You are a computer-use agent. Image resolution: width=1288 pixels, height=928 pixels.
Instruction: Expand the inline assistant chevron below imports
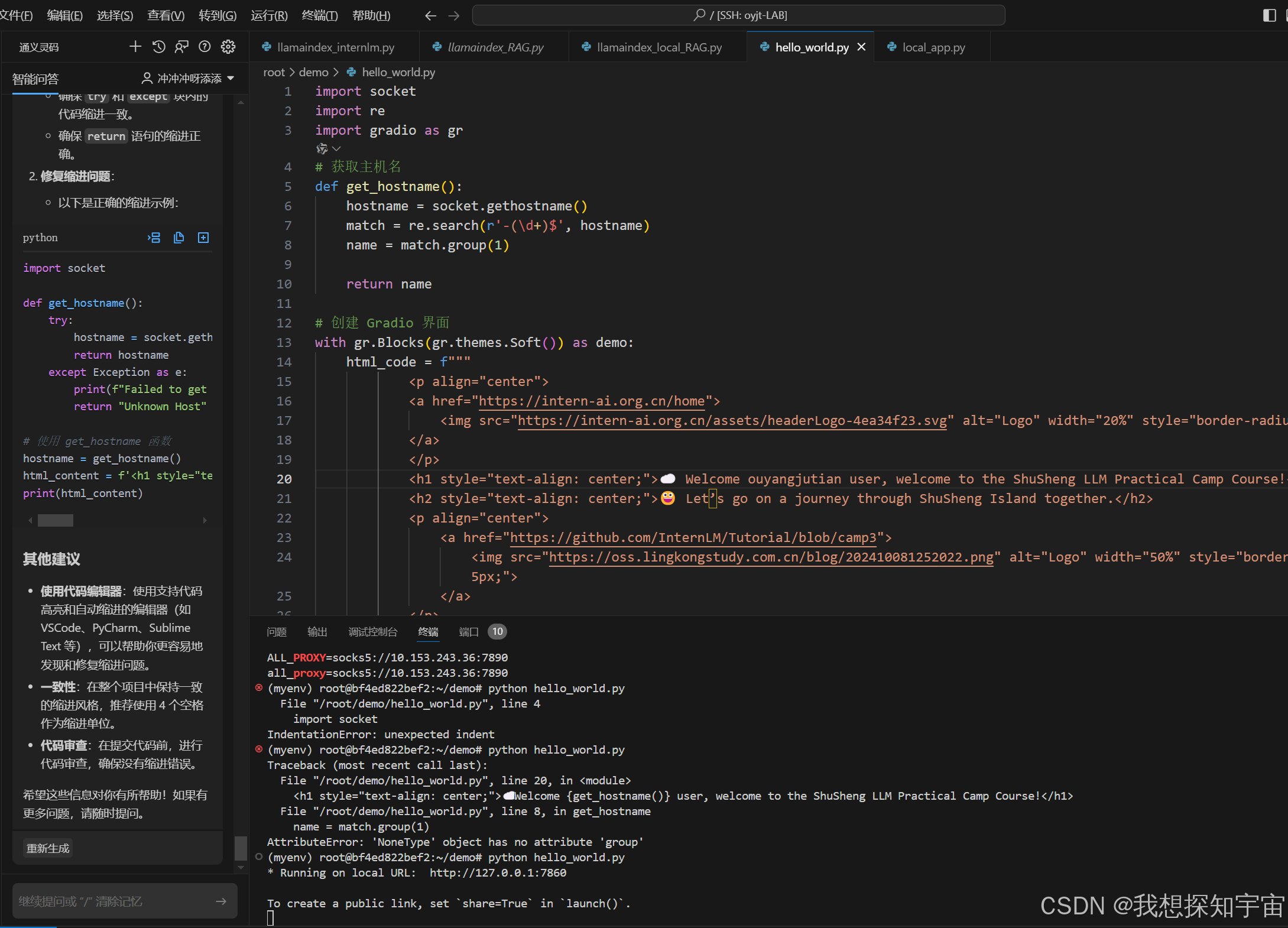pyautogui.click(x=336, y=149)
